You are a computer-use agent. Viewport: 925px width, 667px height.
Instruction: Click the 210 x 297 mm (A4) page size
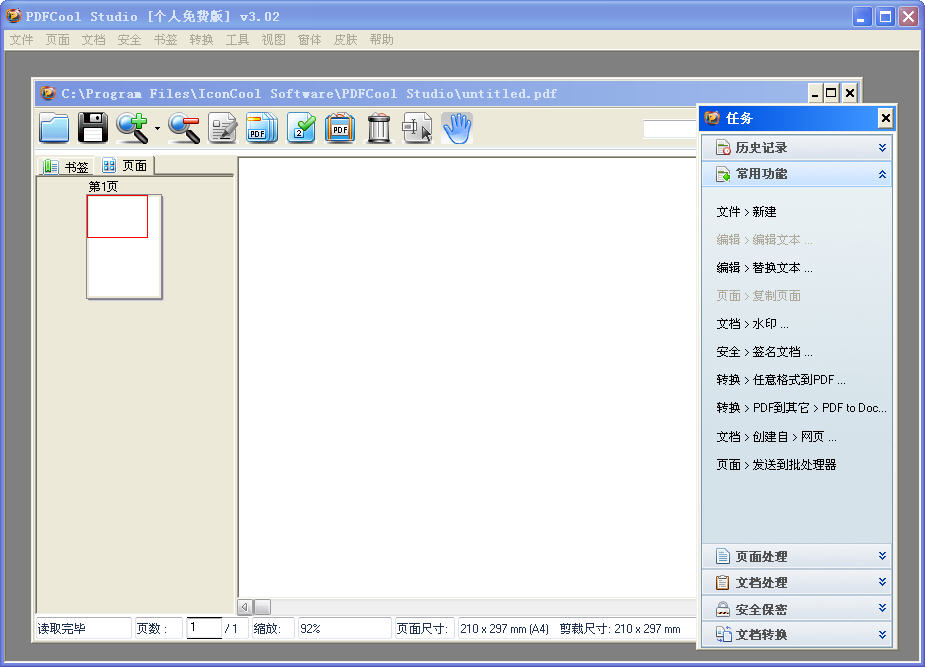click(504, 629)
